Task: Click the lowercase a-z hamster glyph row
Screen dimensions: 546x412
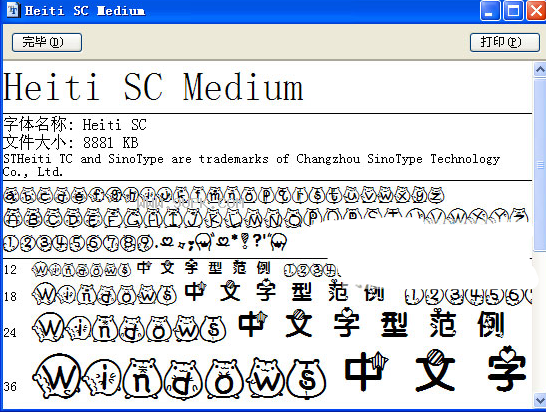Action: click(x=224, y=195)
